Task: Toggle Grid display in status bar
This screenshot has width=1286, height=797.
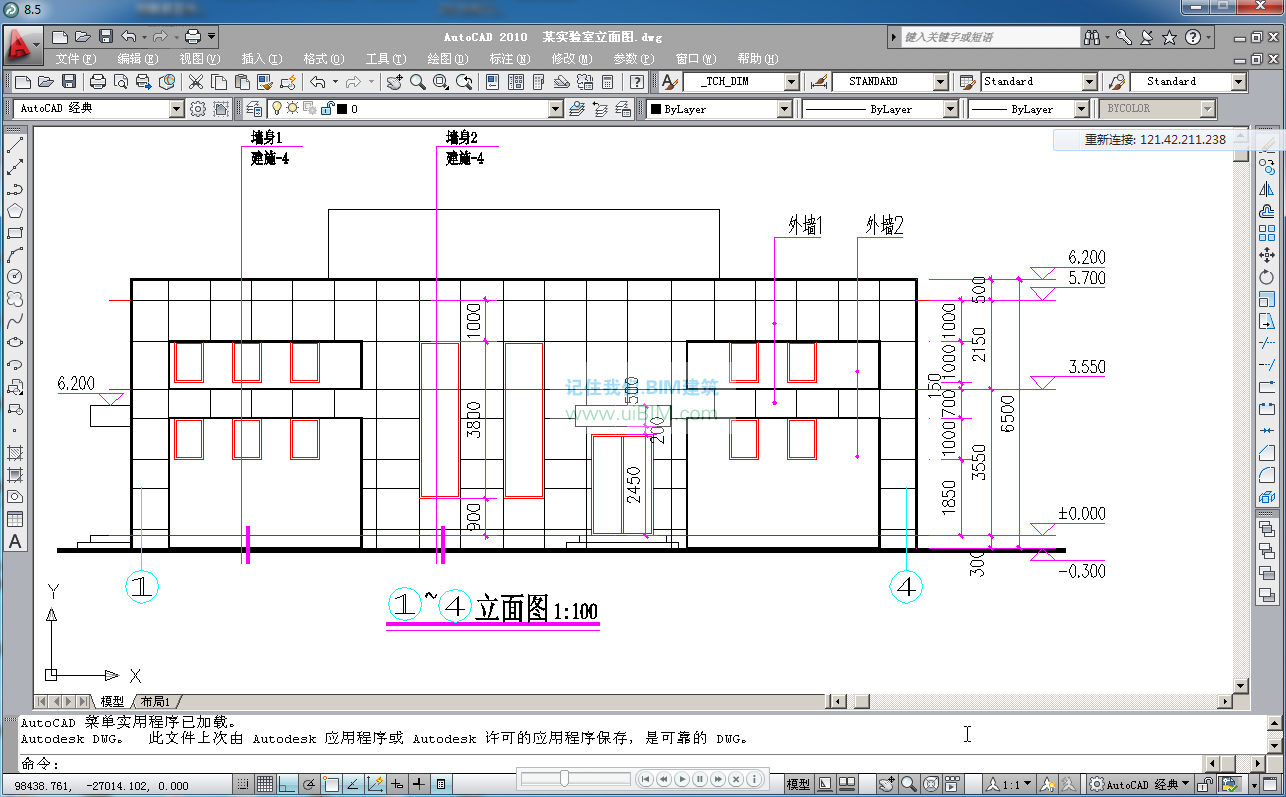Action: tap(264, 784)
